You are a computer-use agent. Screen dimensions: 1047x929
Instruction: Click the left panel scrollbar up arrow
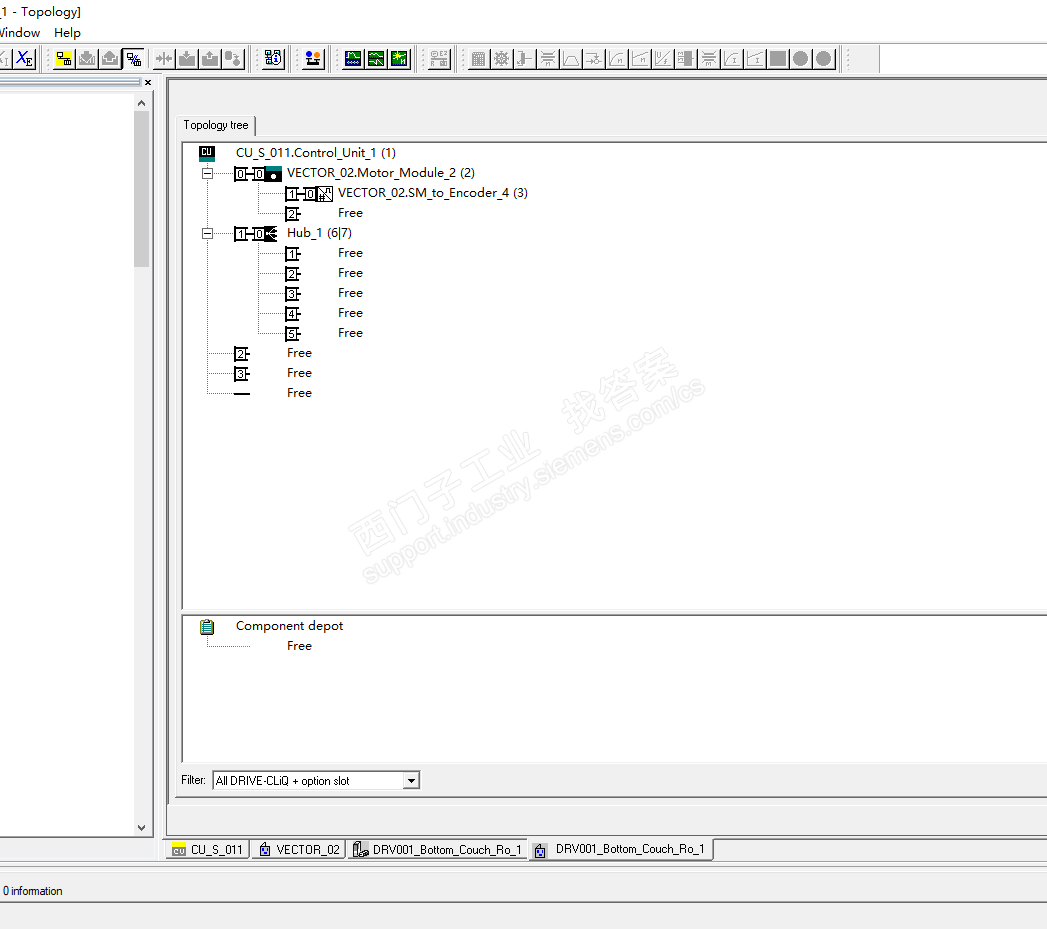(x=142, y=103)
